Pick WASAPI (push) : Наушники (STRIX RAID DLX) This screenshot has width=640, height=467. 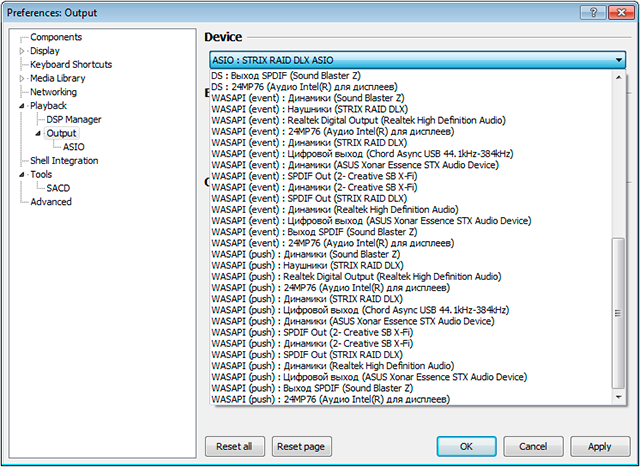click(x=411, y=265)
